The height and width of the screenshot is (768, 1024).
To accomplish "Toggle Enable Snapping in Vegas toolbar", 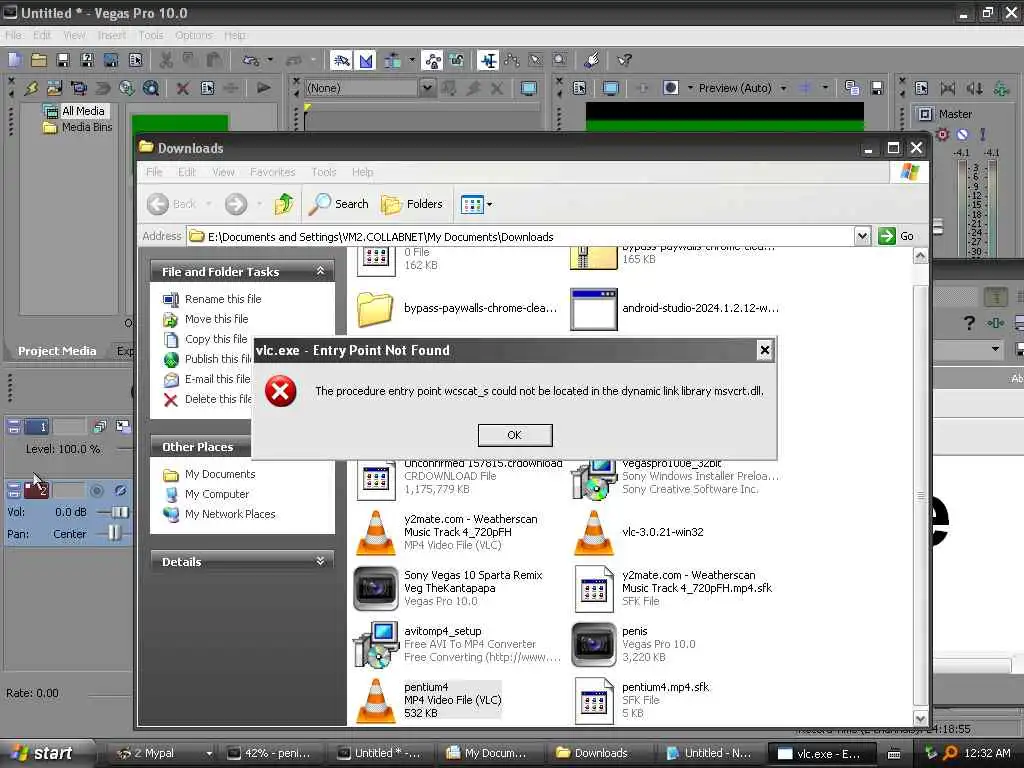I will pyautogui.click(x=342, y=60).
